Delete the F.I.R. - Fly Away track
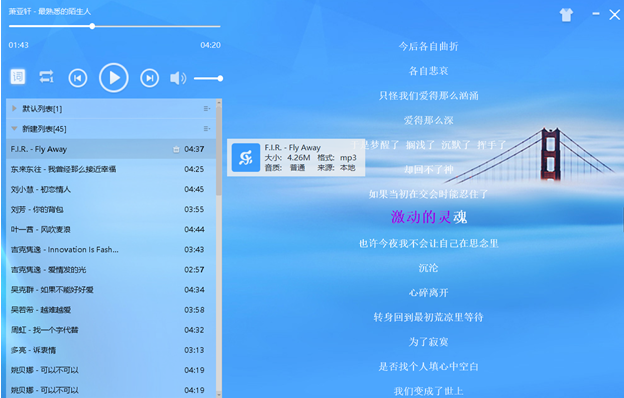Viewport: 624px width, 398px height. 176,150
